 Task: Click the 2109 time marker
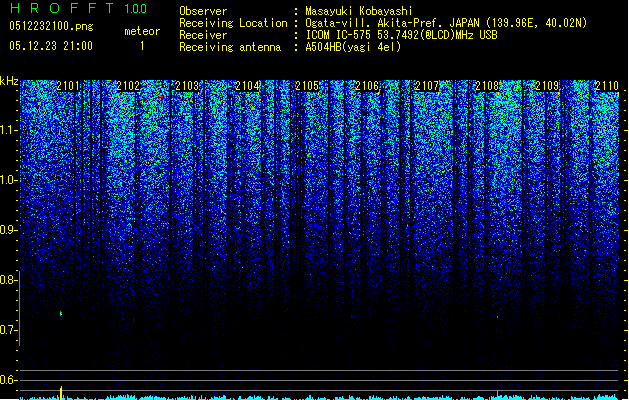click(547, 86)
